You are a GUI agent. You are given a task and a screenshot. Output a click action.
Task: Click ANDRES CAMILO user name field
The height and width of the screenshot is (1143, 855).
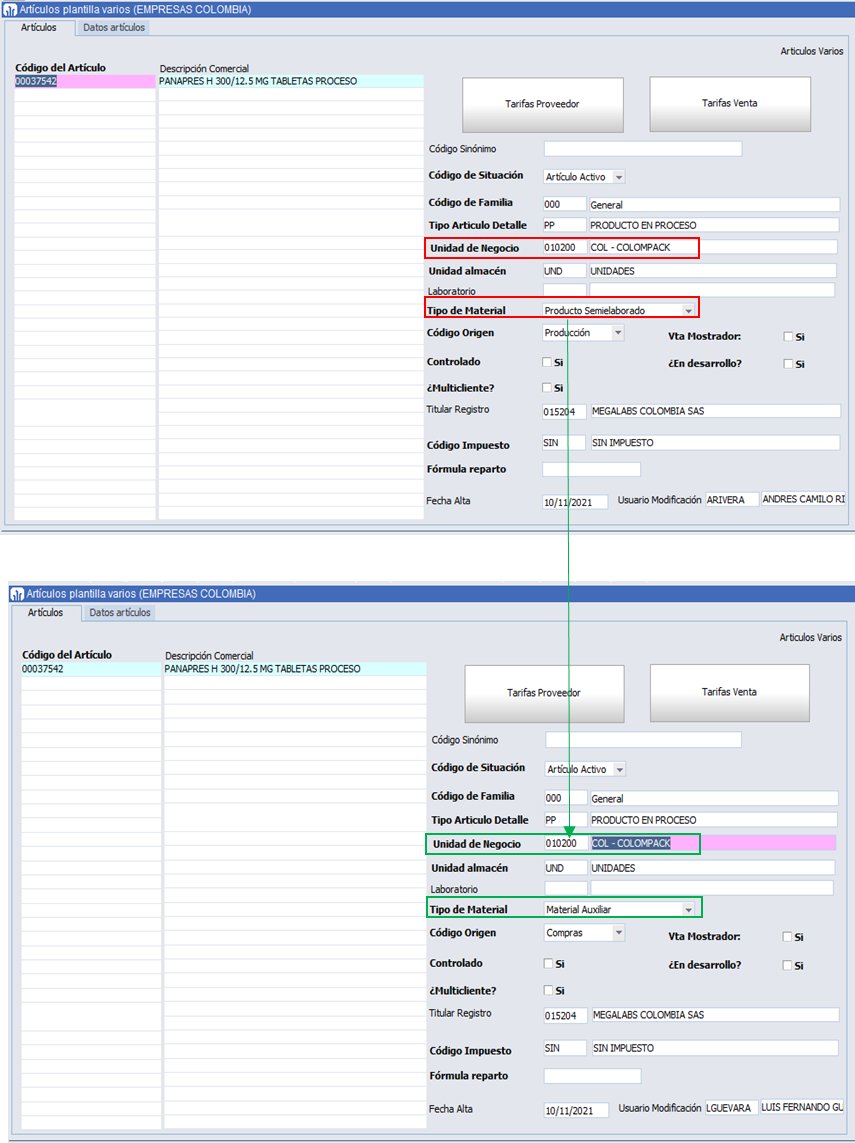click(803, 499)
